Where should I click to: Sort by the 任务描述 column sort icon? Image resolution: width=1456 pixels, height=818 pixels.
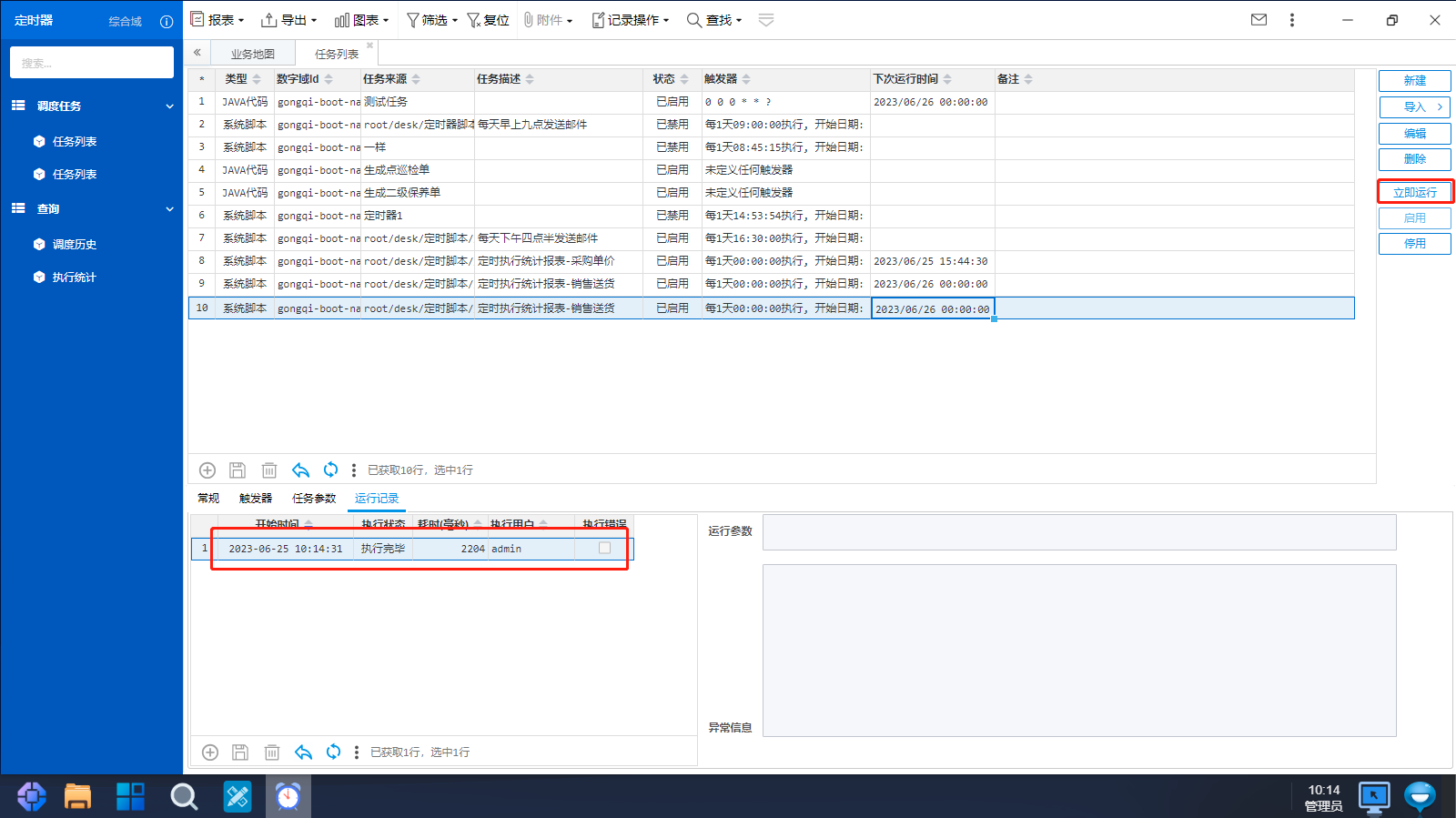tap(530, 80)
